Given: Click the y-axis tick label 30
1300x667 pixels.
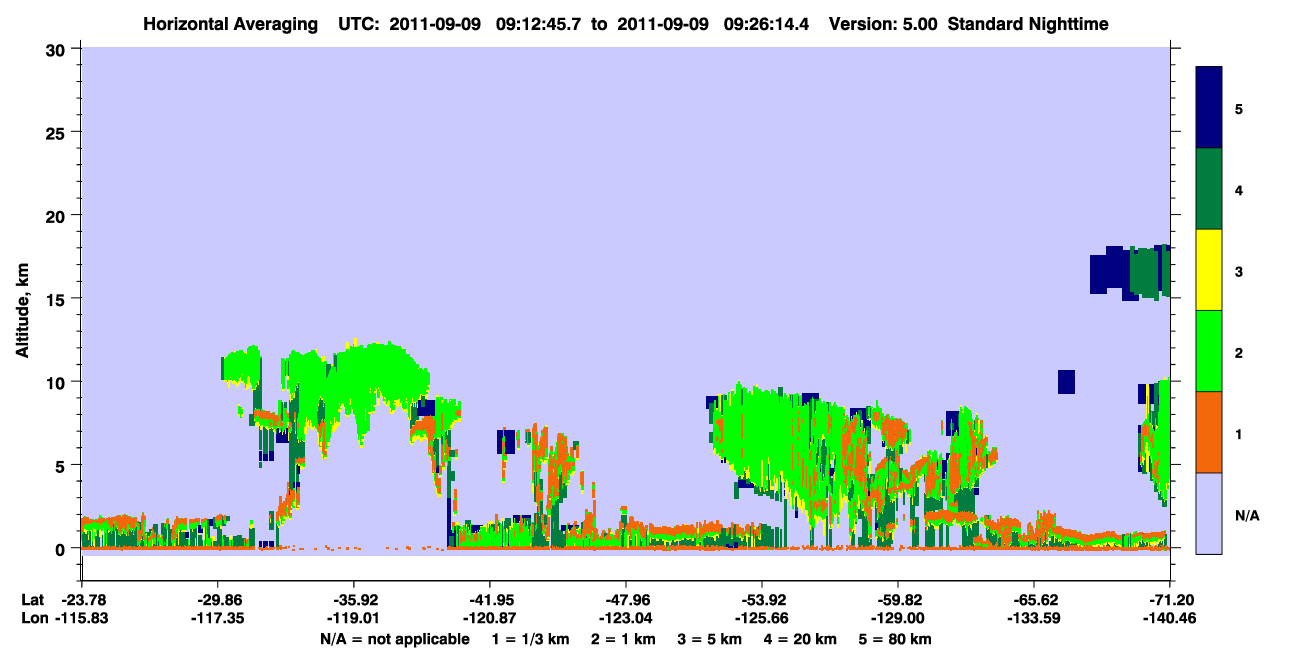Looking at the screenshot, I should (57, 49).
